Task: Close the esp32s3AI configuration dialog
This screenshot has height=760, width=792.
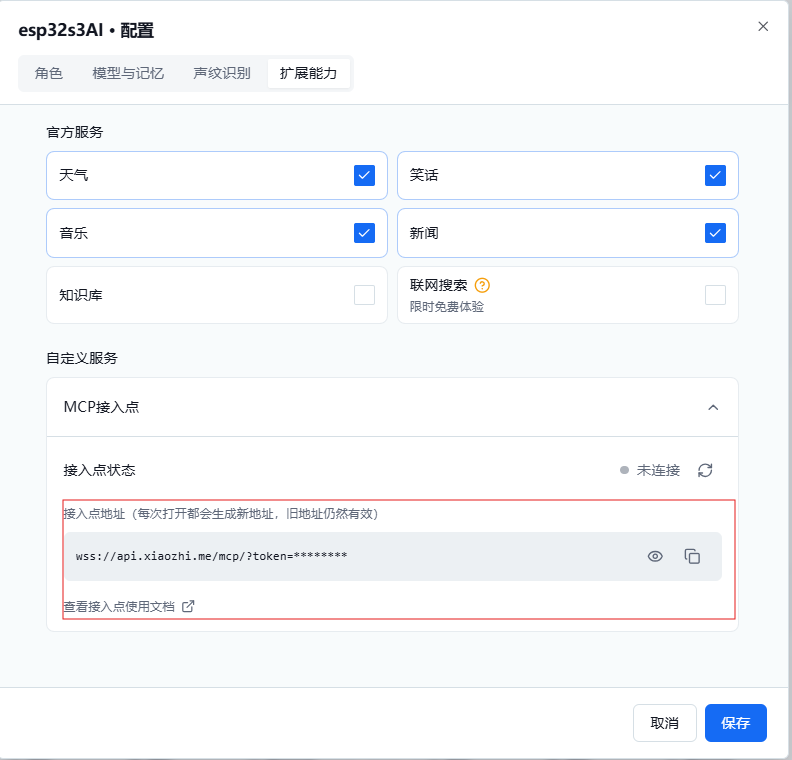Action: coord(763,26)
